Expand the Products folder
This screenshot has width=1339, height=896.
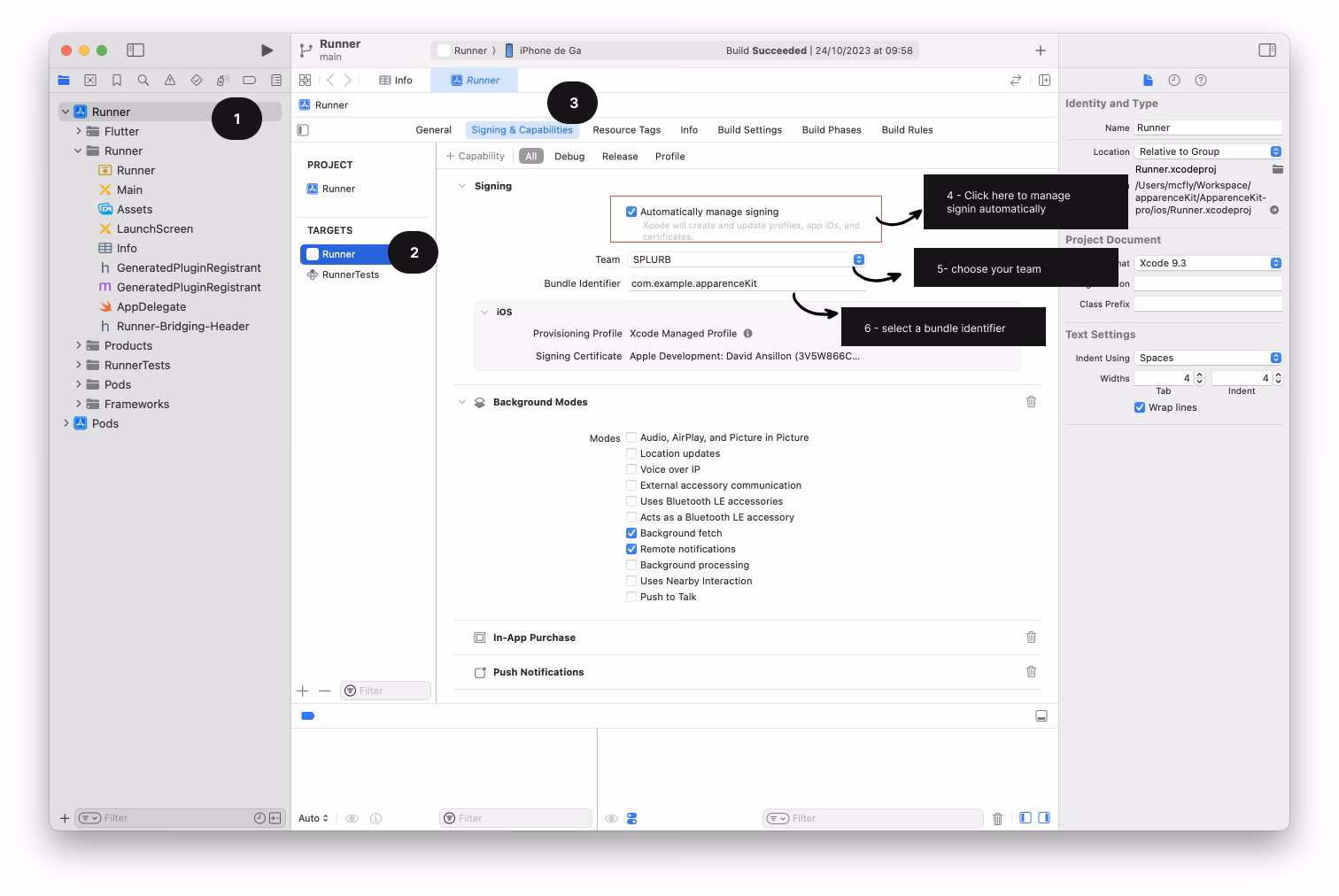pyautogui.click(x=78, y=345)
